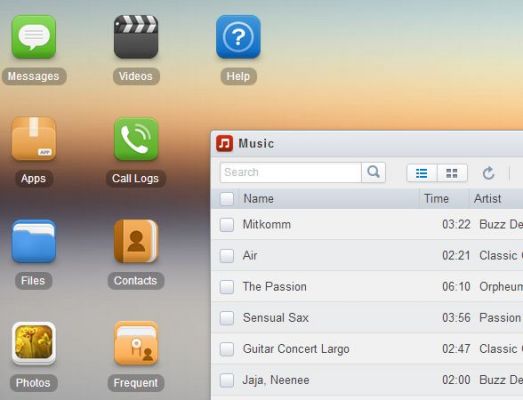
Task: Open the Photos icon
Action: tap(34, 343)
